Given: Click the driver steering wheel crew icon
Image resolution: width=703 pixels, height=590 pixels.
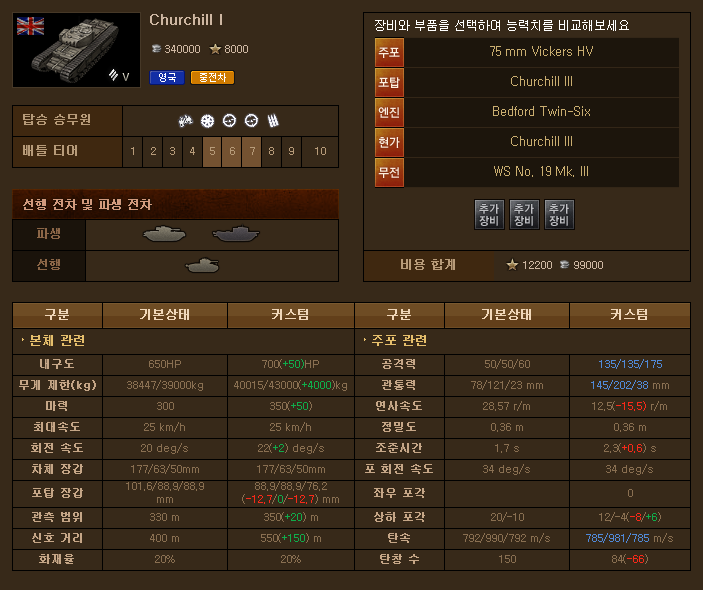Looking at the screenshot, I should click(x=207, y=121).
